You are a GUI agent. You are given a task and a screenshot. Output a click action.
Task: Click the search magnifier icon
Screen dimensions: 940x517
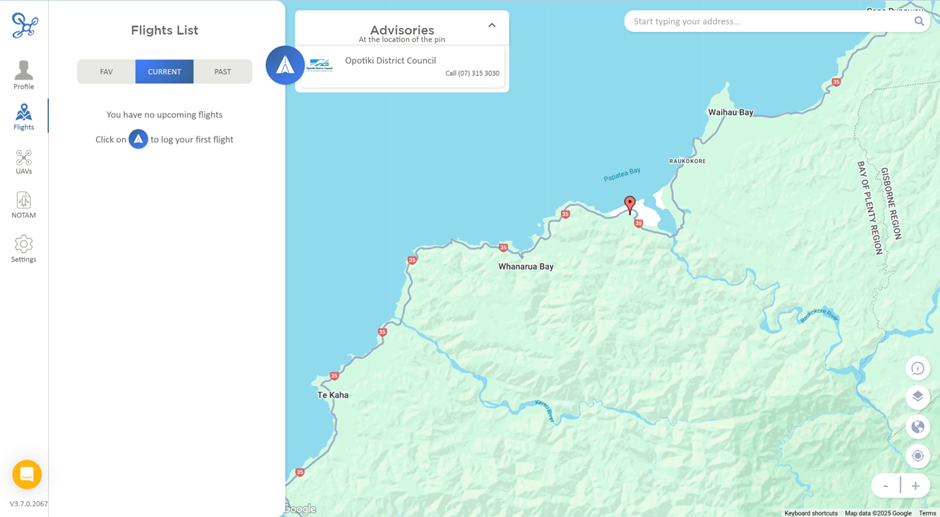click(x=919, y=21)
